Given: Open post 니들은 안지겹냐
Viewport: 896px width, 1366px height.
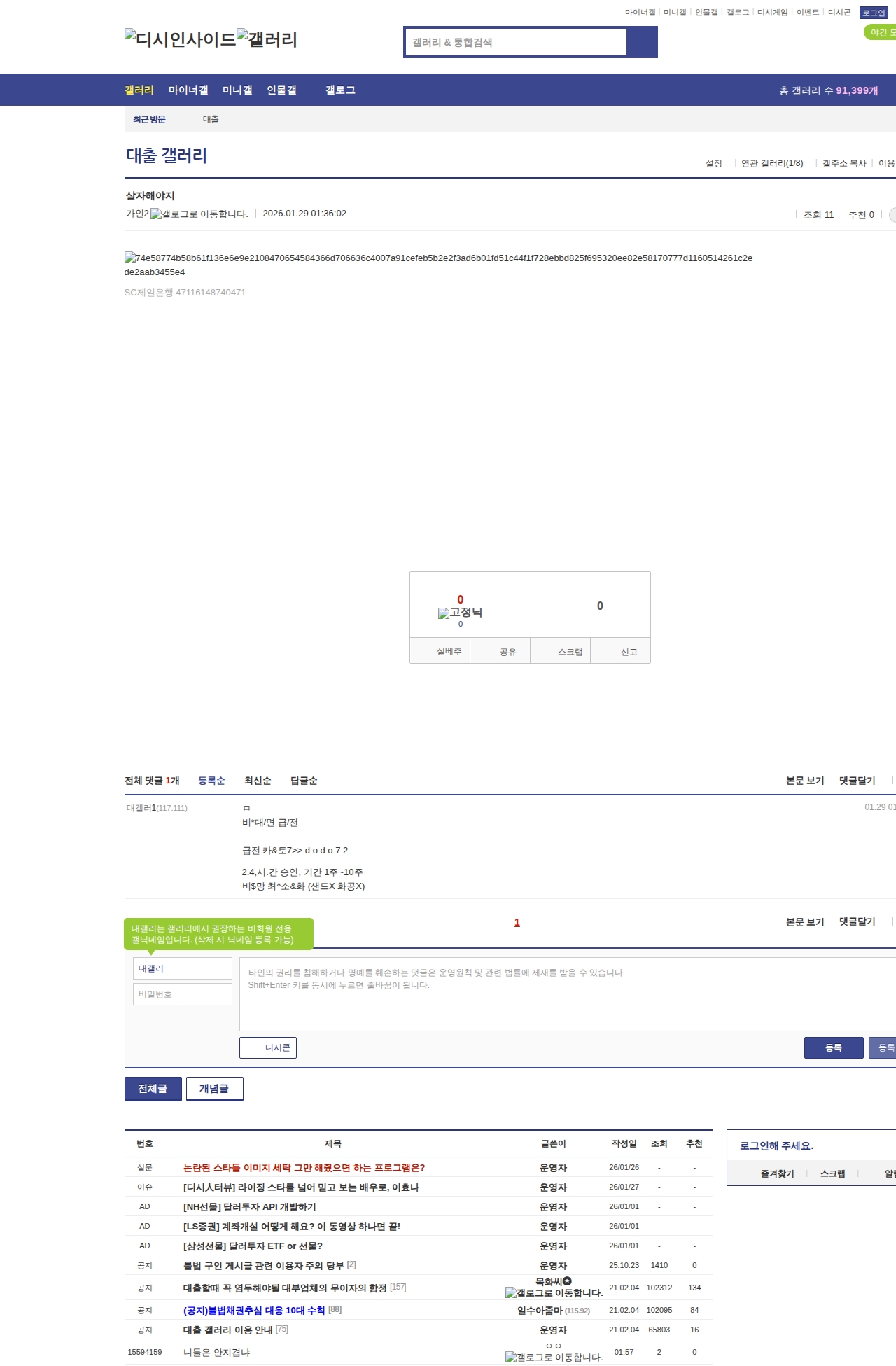Looking at the screenshot, I should 217,1353.
